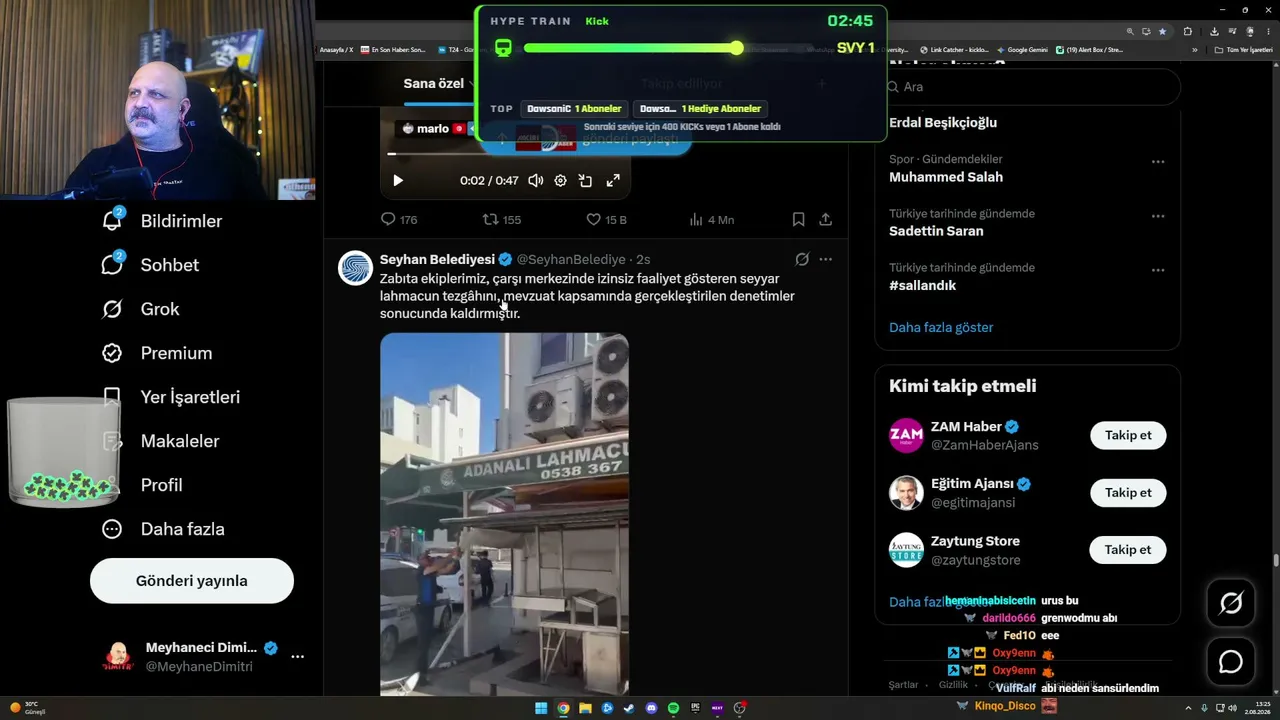Open Chrome extensions puzzle icon
The width and height of the screenshot is (1280, 720).
pos(1187,31)
